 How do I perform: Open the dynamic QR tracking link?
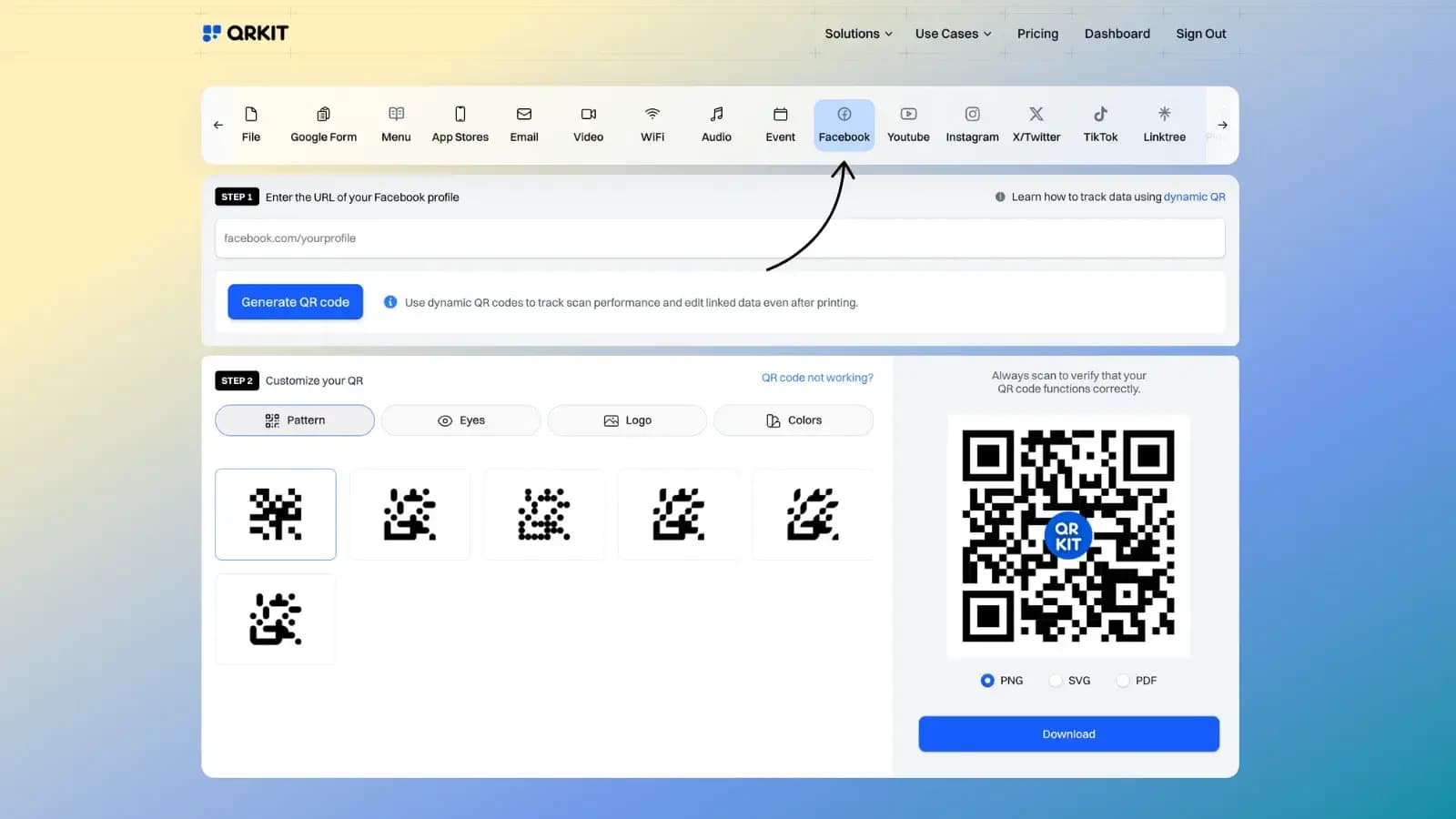(x=1195, y=197)
